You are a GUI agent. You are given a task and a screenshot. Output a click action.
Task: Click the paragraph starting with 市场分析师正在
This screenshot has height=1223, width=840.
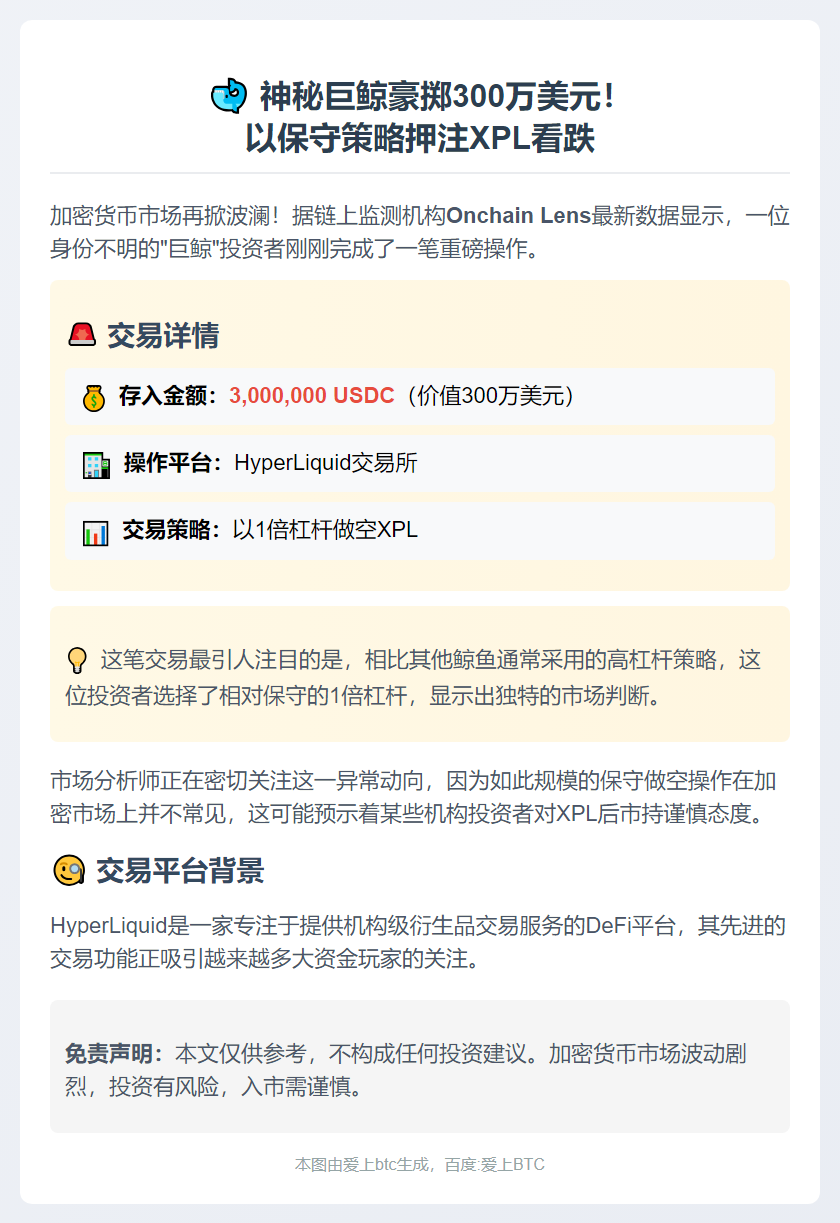point(419,796)
